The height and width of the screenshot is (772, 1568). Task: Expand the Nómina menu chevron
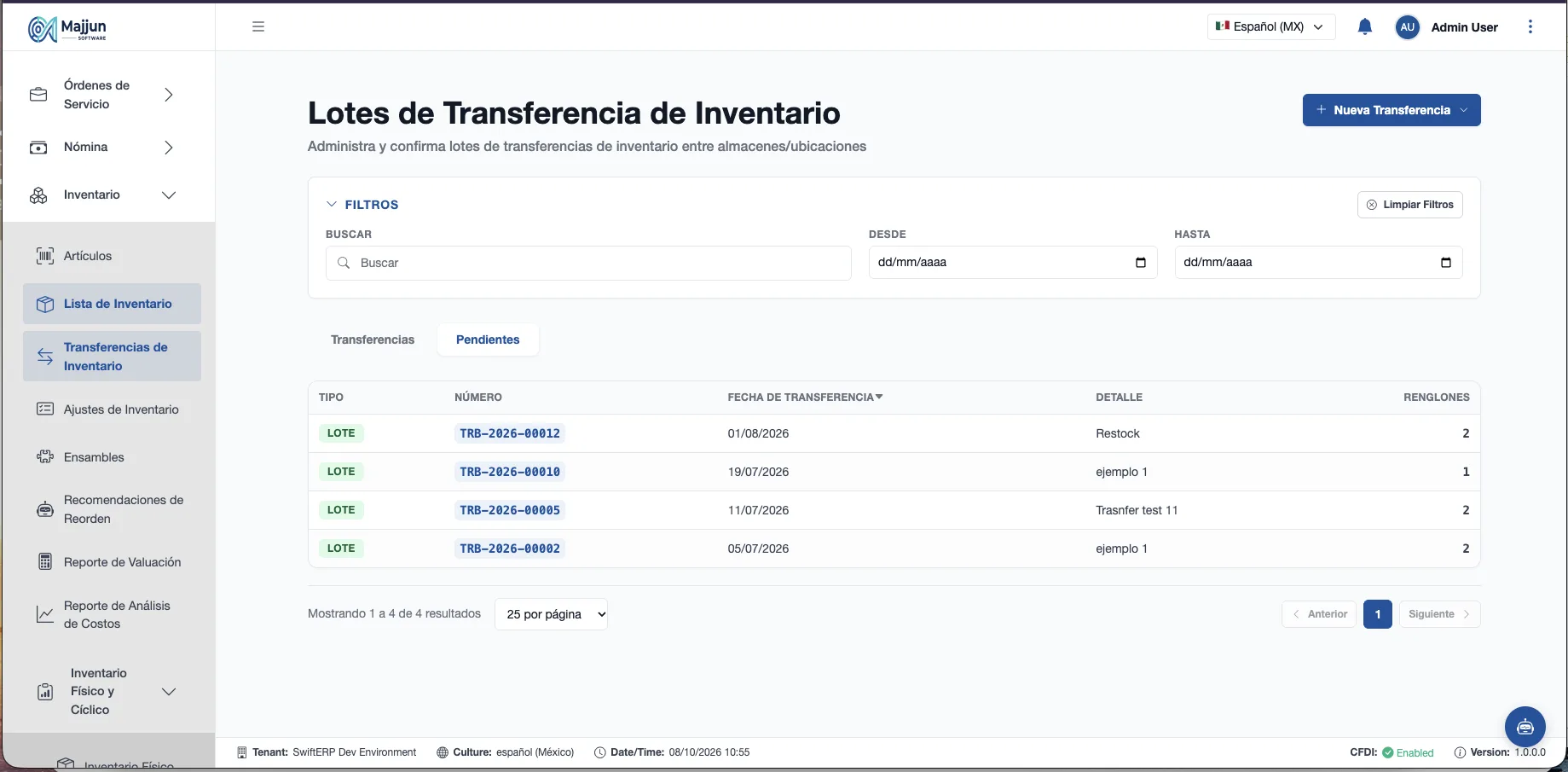click(x=168, y=148)
